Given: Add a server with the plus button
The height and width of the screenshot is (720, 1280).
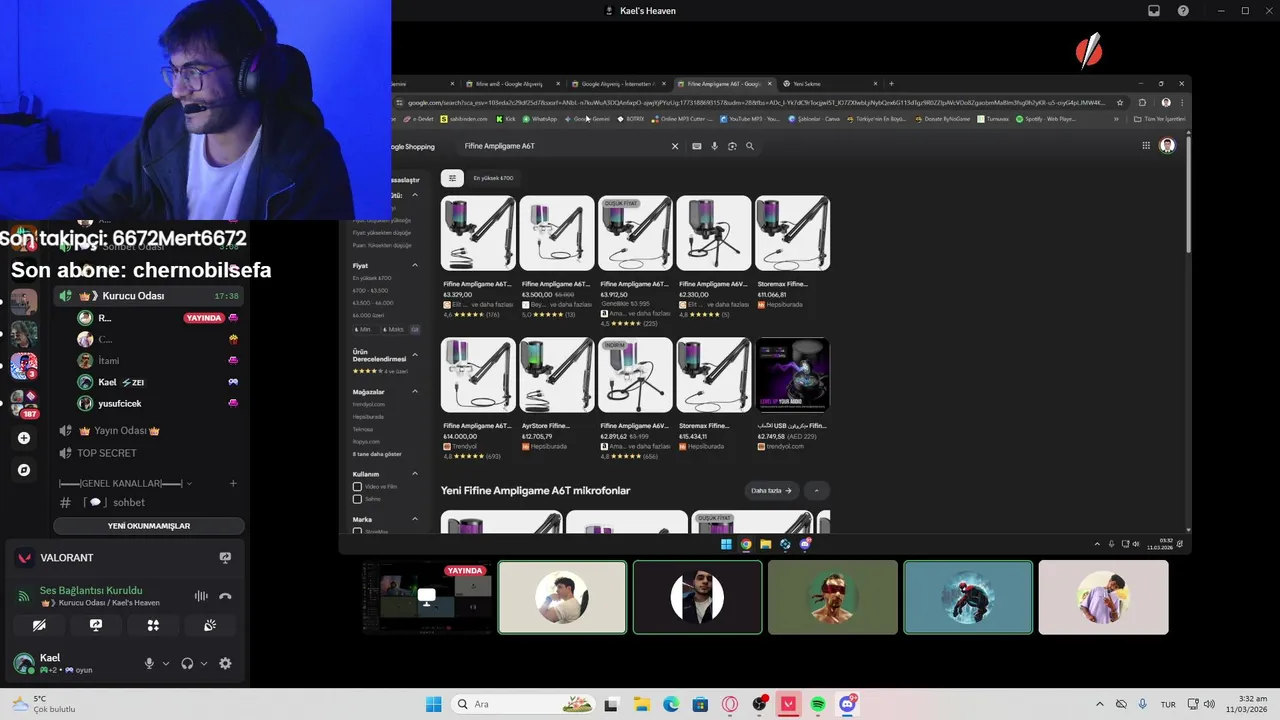Looking at the screenshot, I should point(24,438).
